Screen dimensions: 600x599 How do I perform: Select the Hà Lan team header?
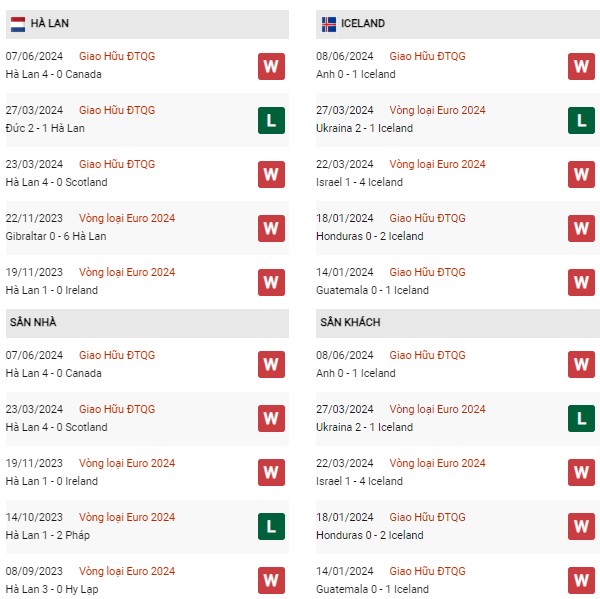(147, 24)
